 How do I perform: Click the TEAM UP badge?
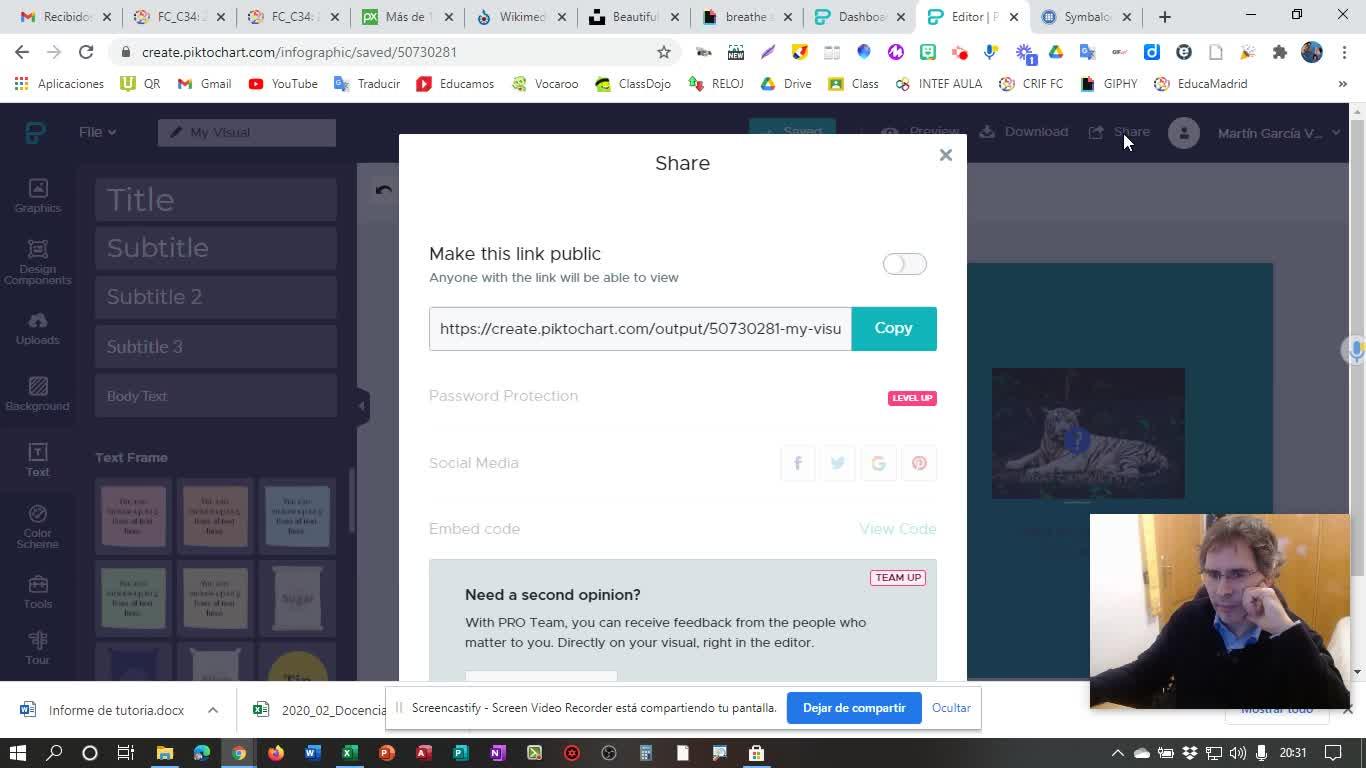pos(898,577)
